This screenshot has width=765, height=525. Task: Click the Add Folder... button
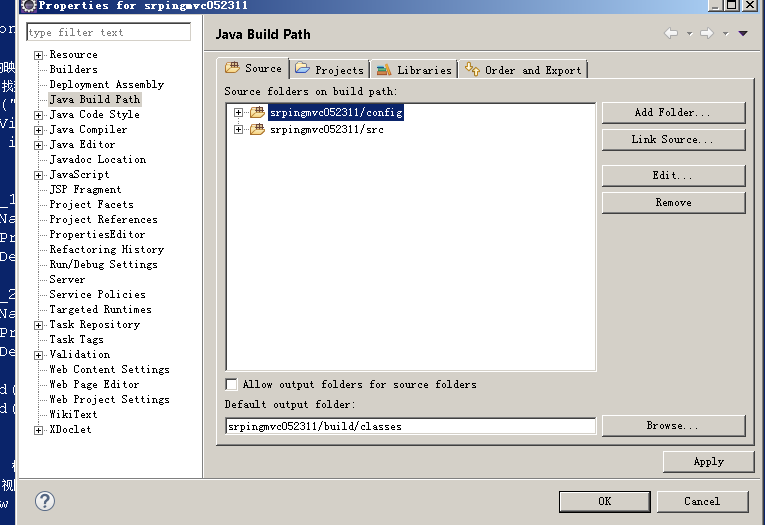click(x=673, y=113)
